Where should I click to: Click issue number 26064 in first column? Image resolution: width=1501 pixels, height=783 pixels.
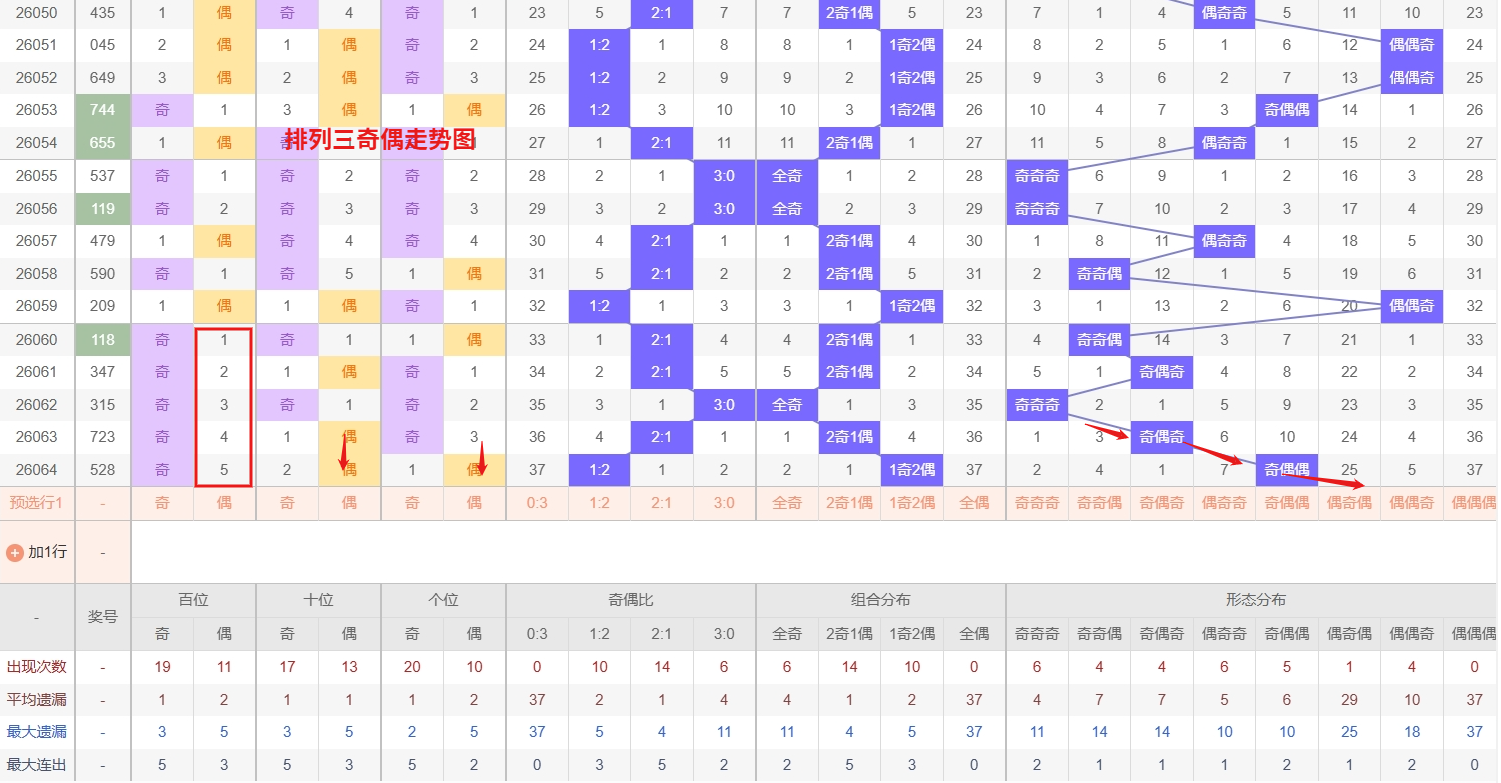[x=37, y=470]
